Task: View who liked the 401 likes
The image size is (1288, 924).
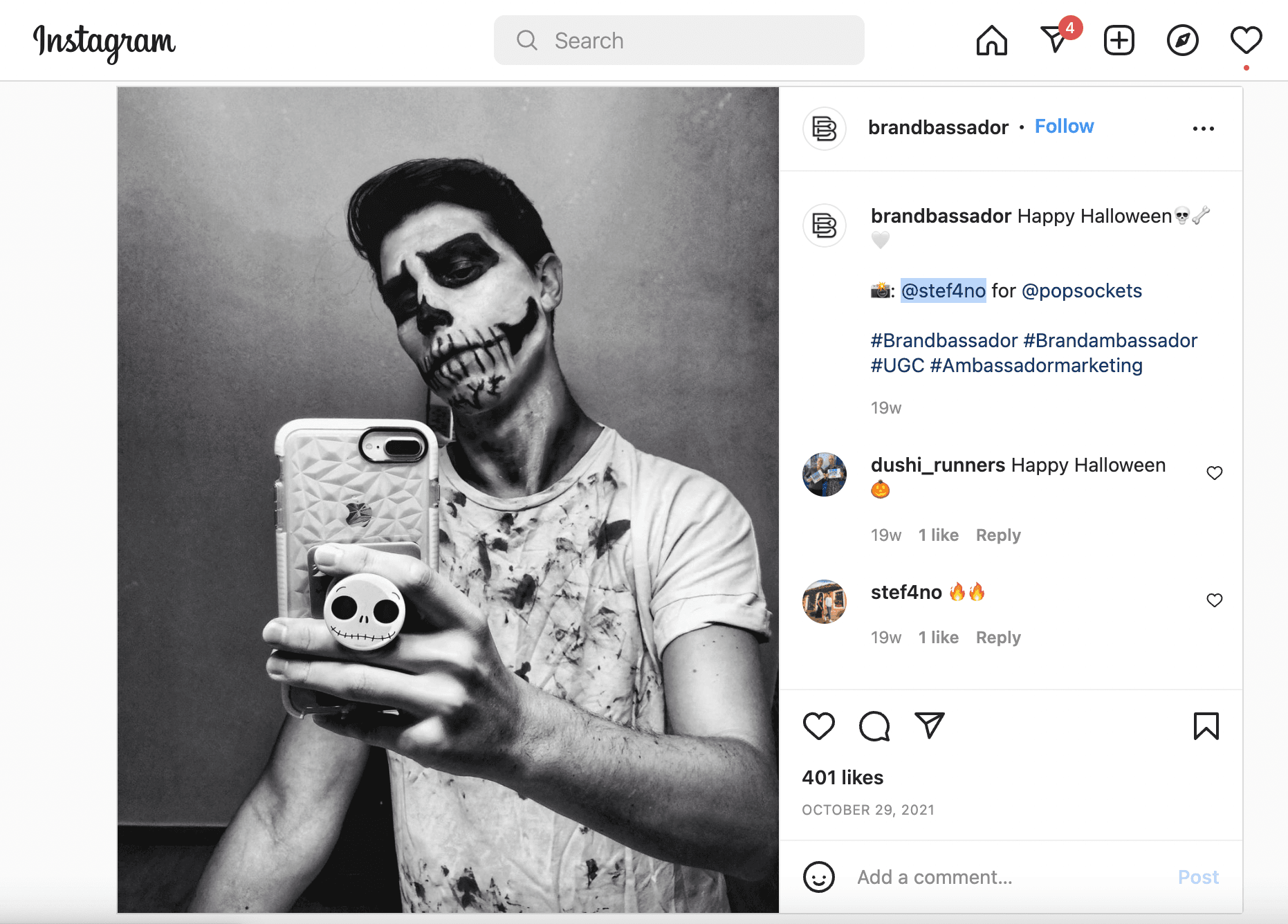Action: point(843,777)
